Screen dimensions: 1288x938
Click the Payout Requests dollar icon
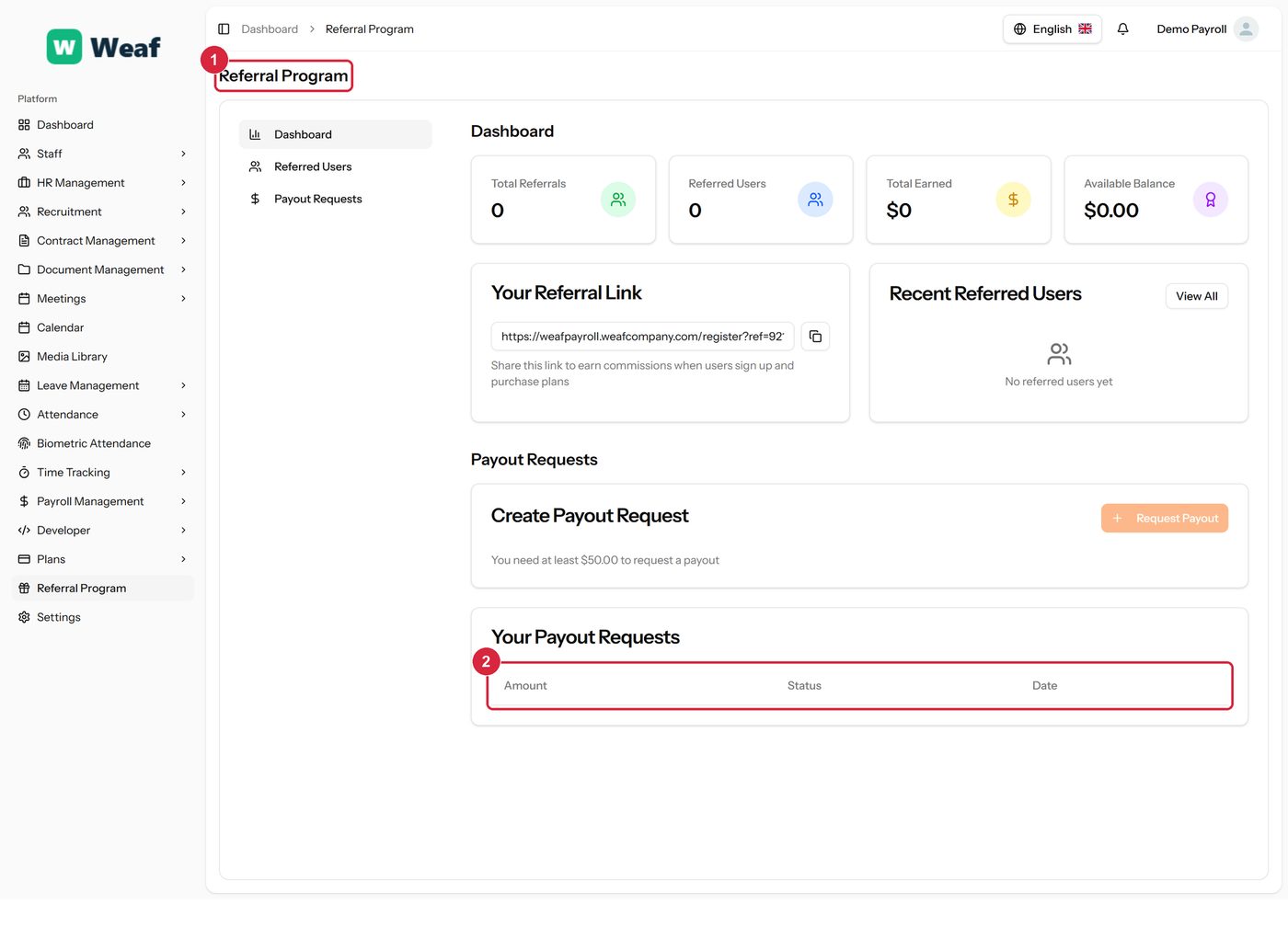pyautogui.click(x=255, y=199)
